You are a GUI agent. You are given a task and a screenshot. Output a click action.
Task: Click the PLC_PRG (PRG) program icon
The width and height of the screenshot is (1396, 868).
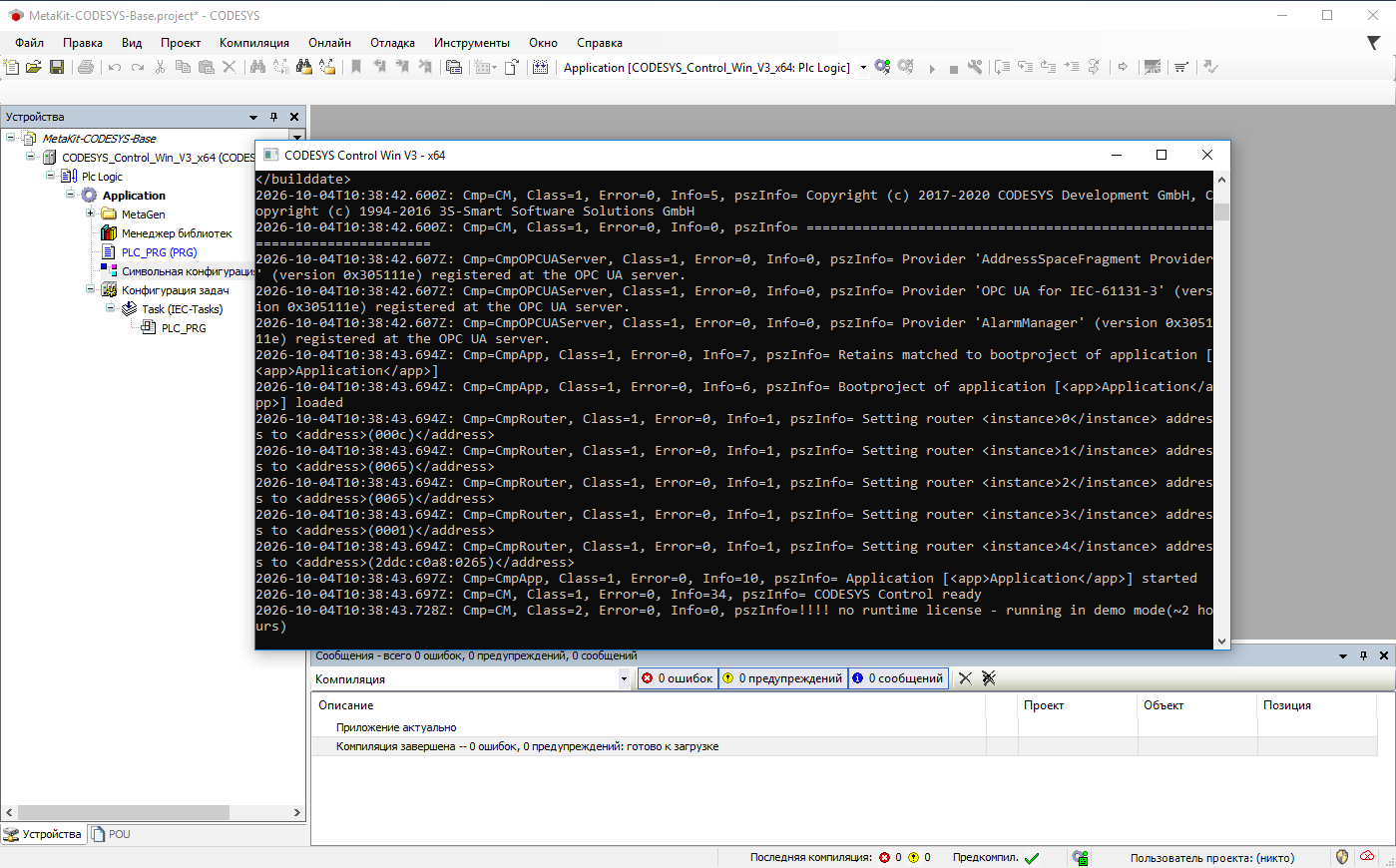pyautogui.click(x=109, y=252)
